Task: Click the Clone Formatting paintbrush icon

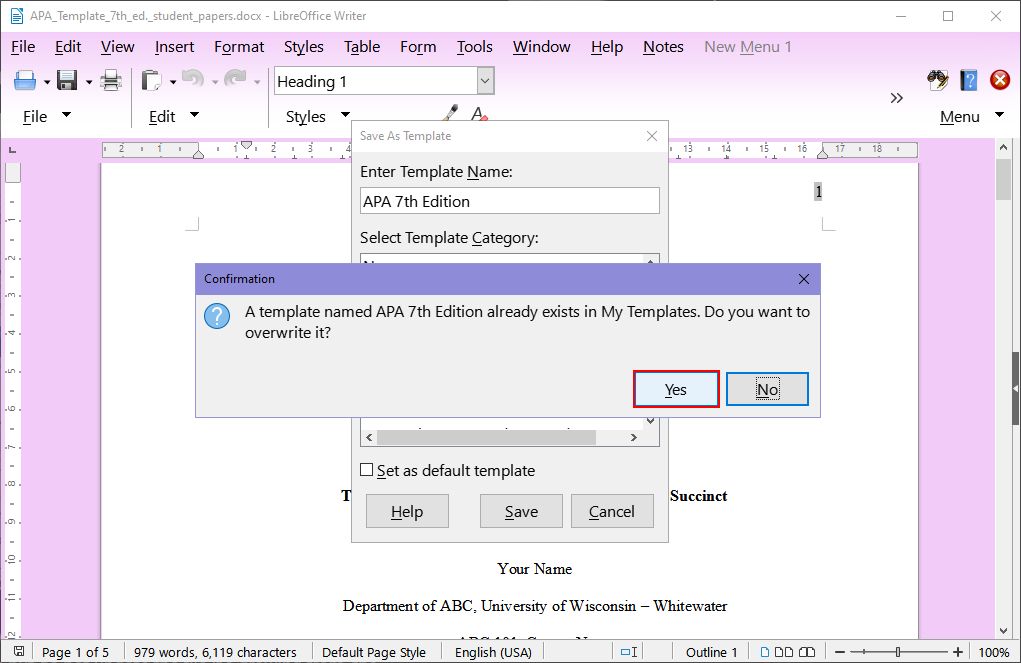Action: [x=450, y=113]
